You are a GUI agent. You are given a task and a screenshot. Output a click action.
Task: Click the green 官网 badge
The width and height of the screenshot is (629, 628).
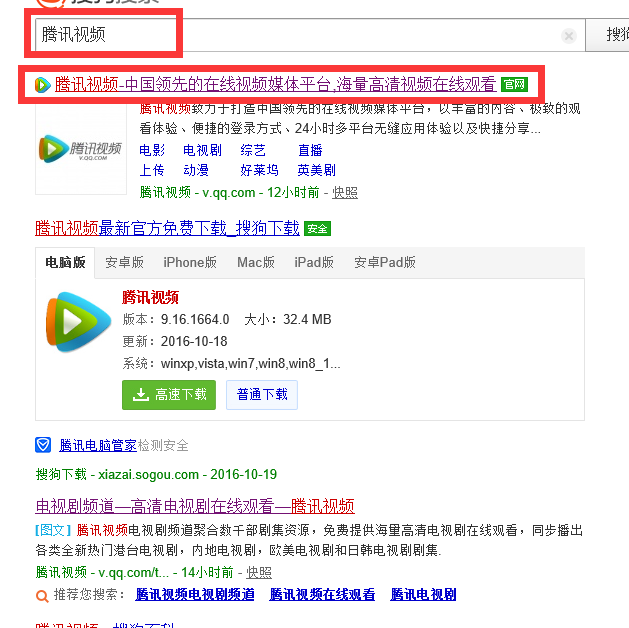[514, 85]
